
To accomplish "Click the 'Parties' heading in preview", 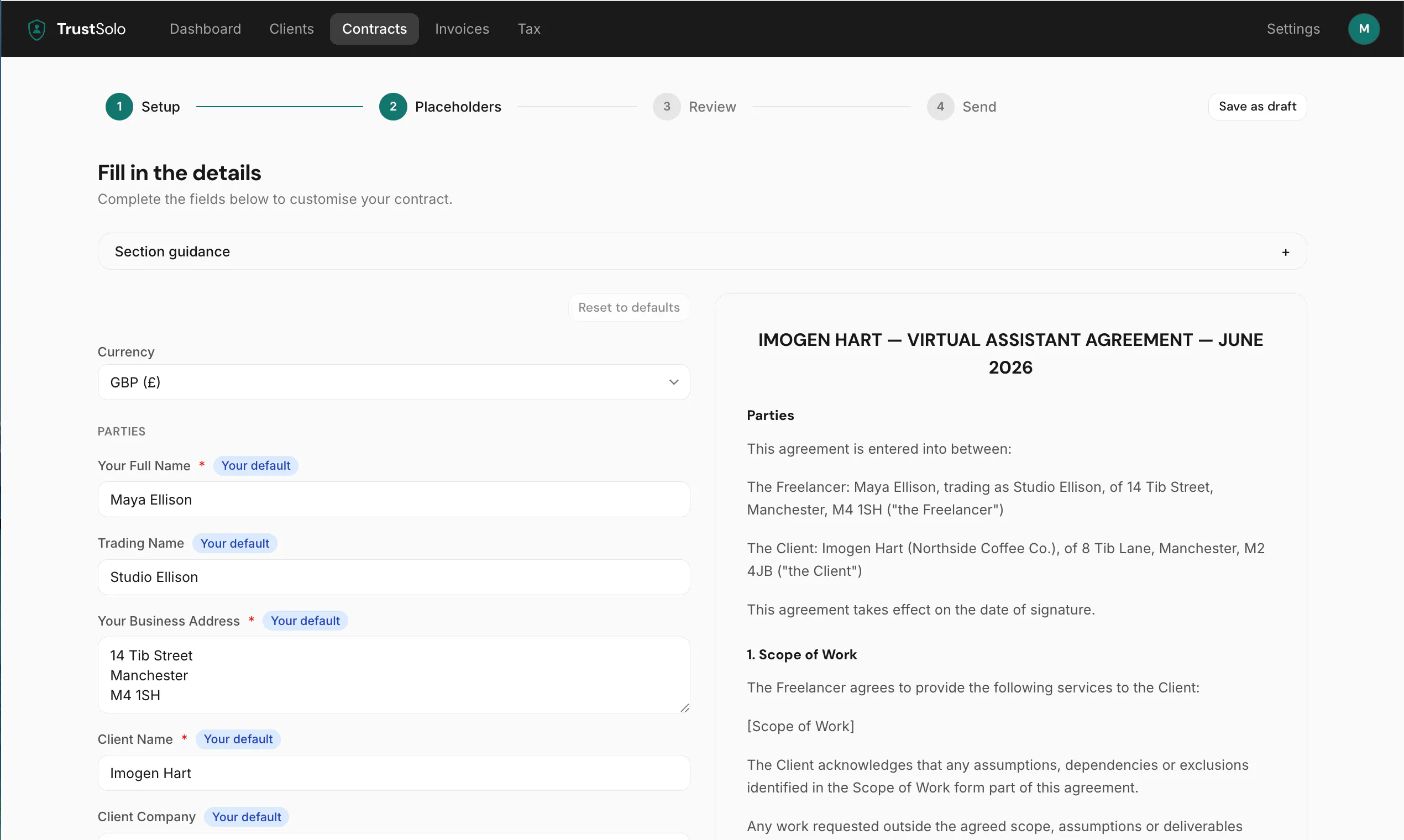I will pos(770,415).
